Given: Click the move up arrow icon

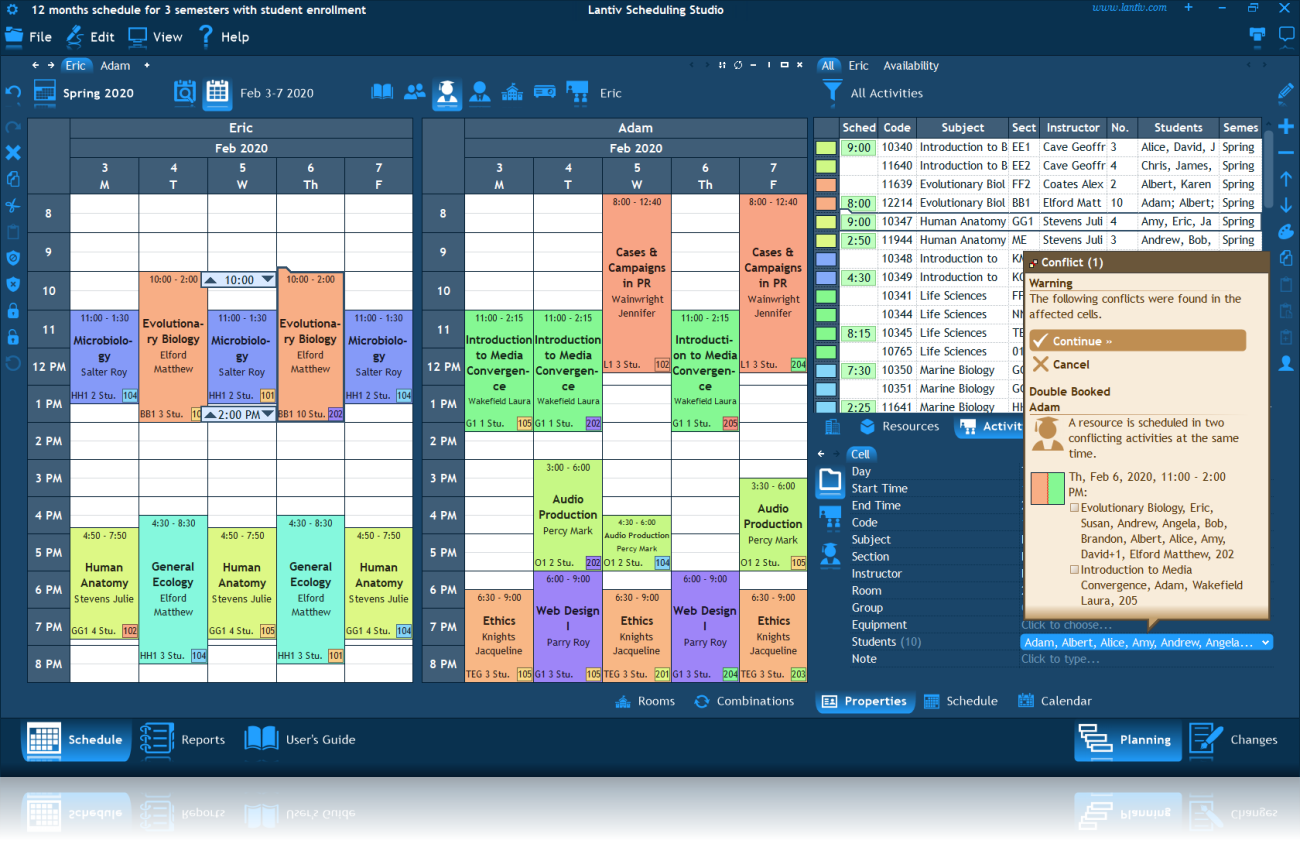Looking at the screenshot, I should pos(1286,179).
